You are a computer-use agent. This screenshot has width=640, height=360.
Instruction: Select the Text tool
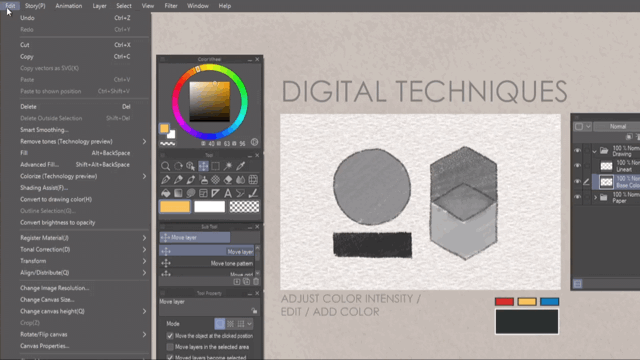point(228,193)
